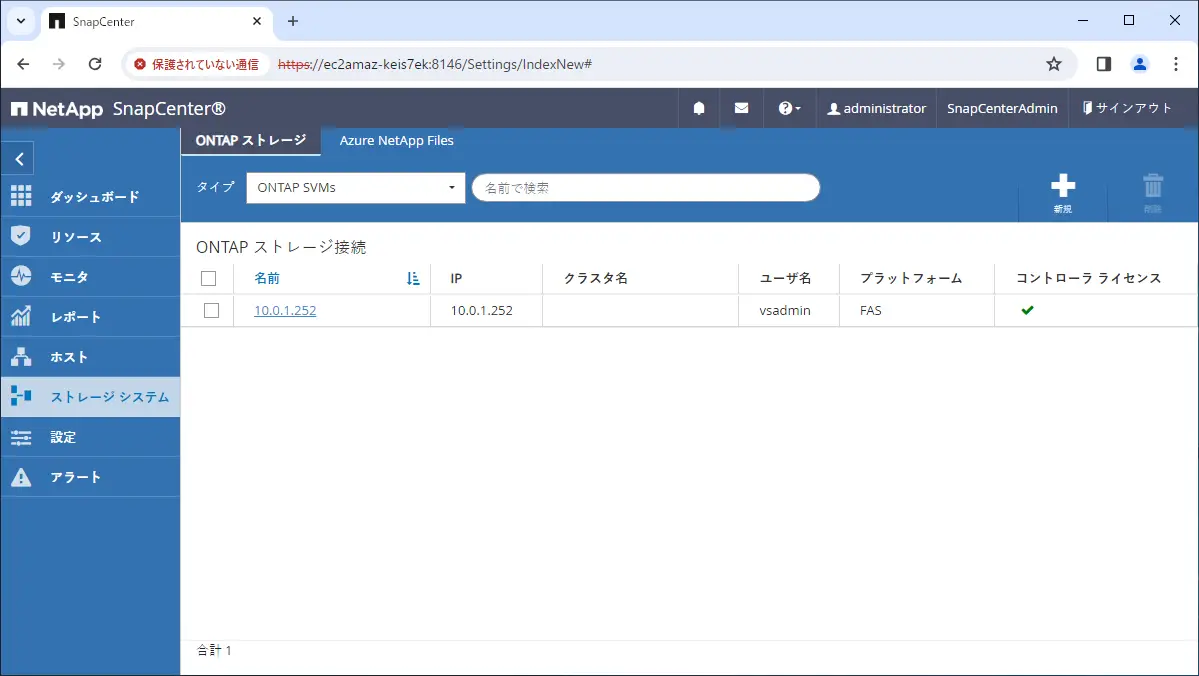1199x676 pixels.
Task: Click the sort order icon beside 名前
Action: pyautogui.click(x=413, y=278)
